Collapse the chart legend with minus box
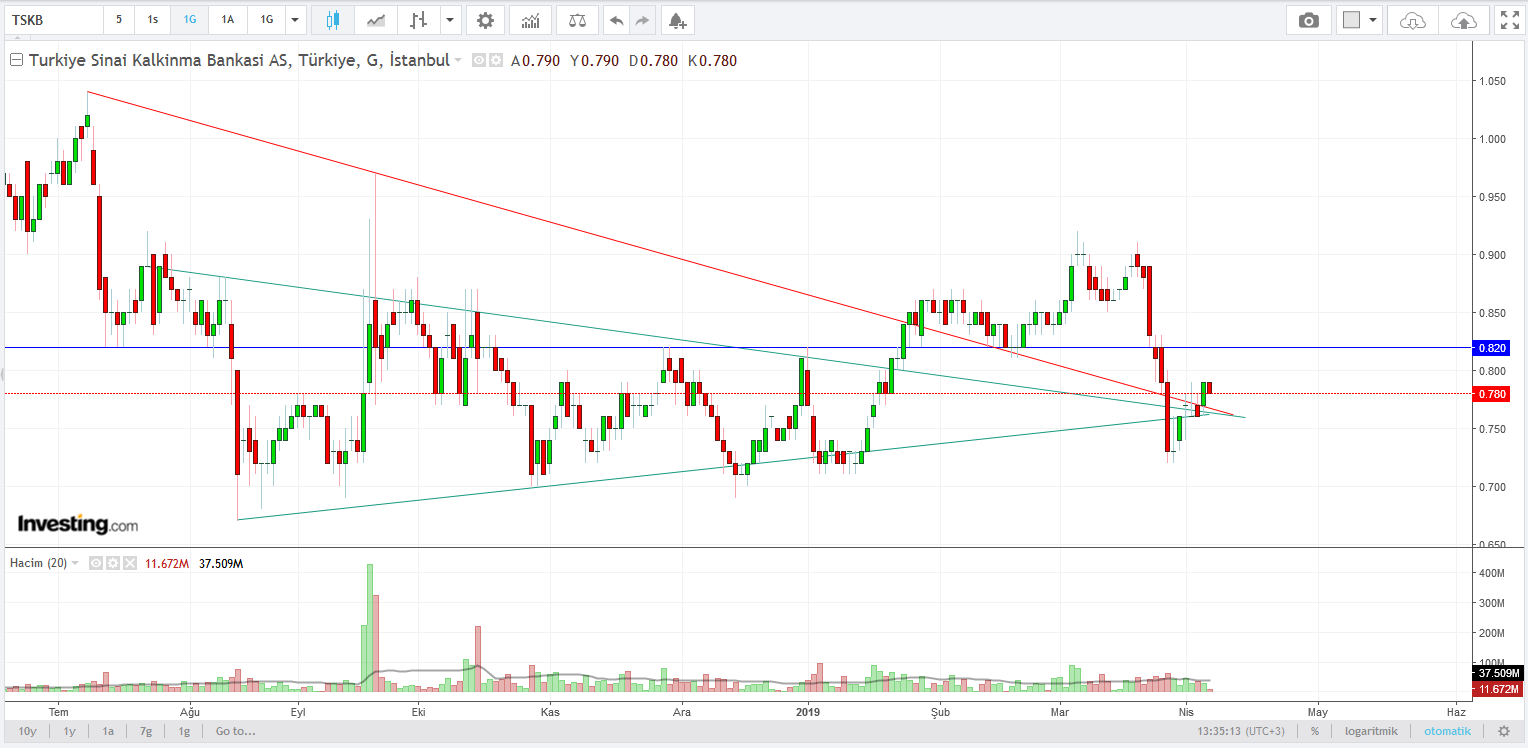The height and width of the screenshot is (748, 1528). [x=16, y=60]
